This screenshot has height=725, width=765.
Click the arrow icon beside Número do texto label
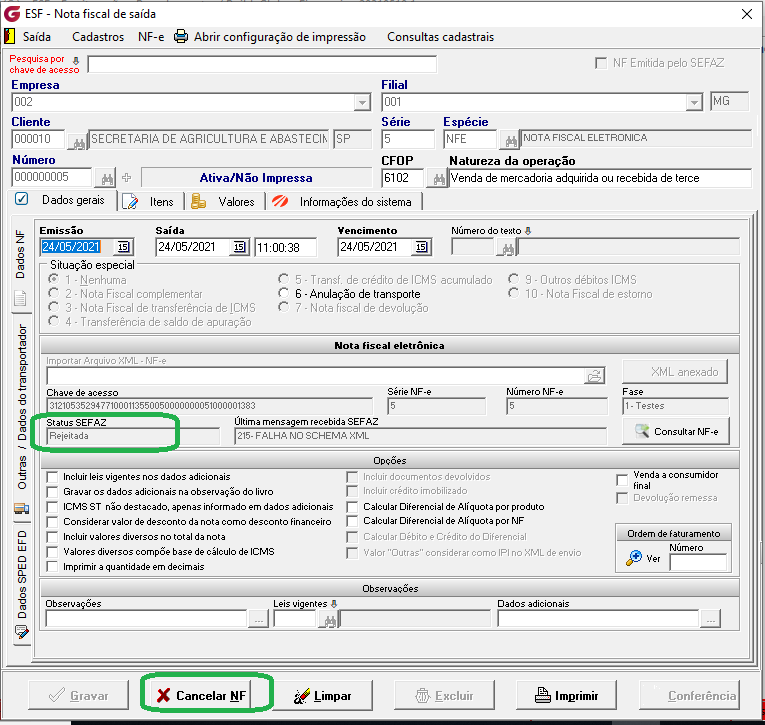pyautogui.click(x=528, y=230)
